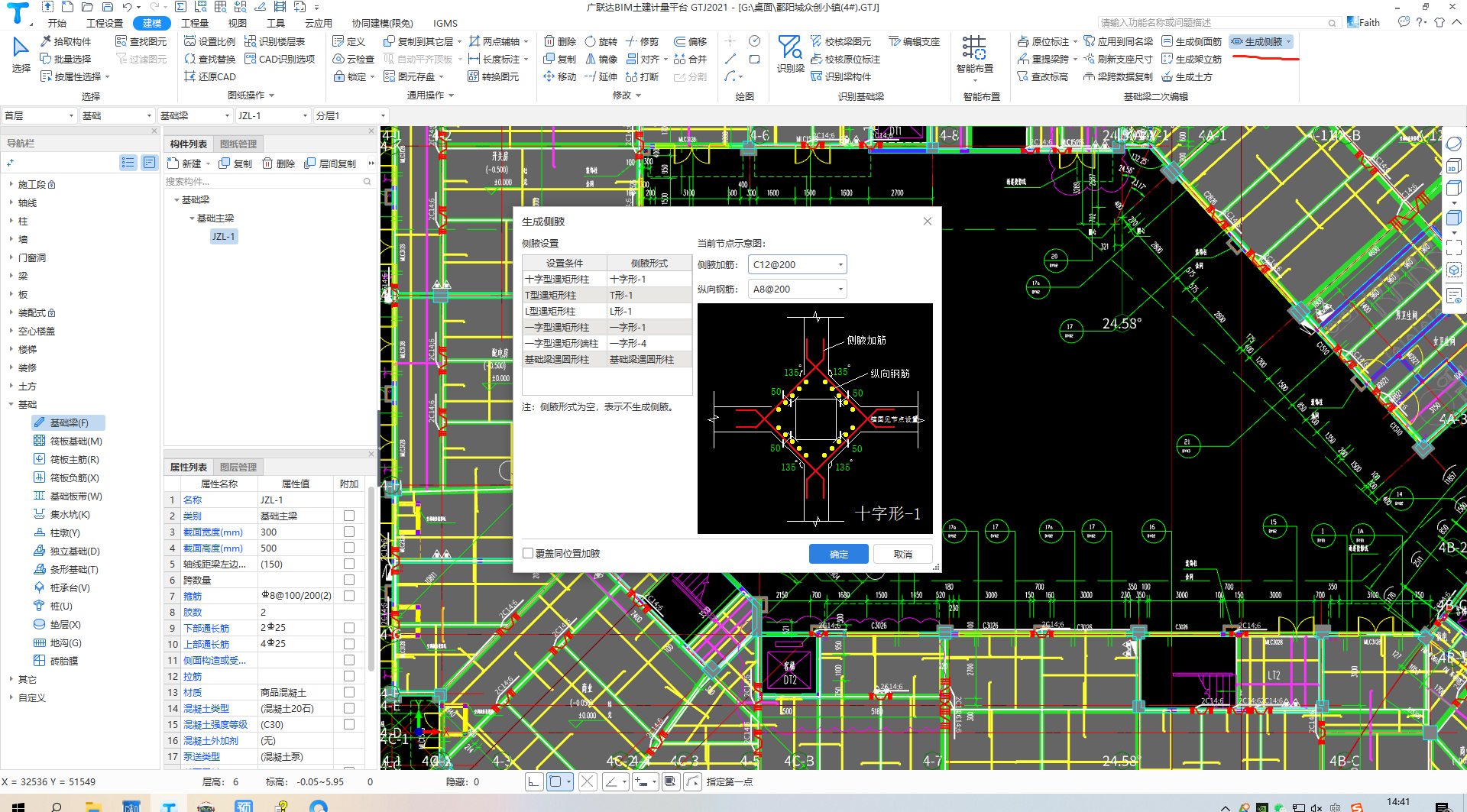Select the 旋转 rotate tool
The image size is (1467, 812).
pyautogui.click(x=601, y=41)
